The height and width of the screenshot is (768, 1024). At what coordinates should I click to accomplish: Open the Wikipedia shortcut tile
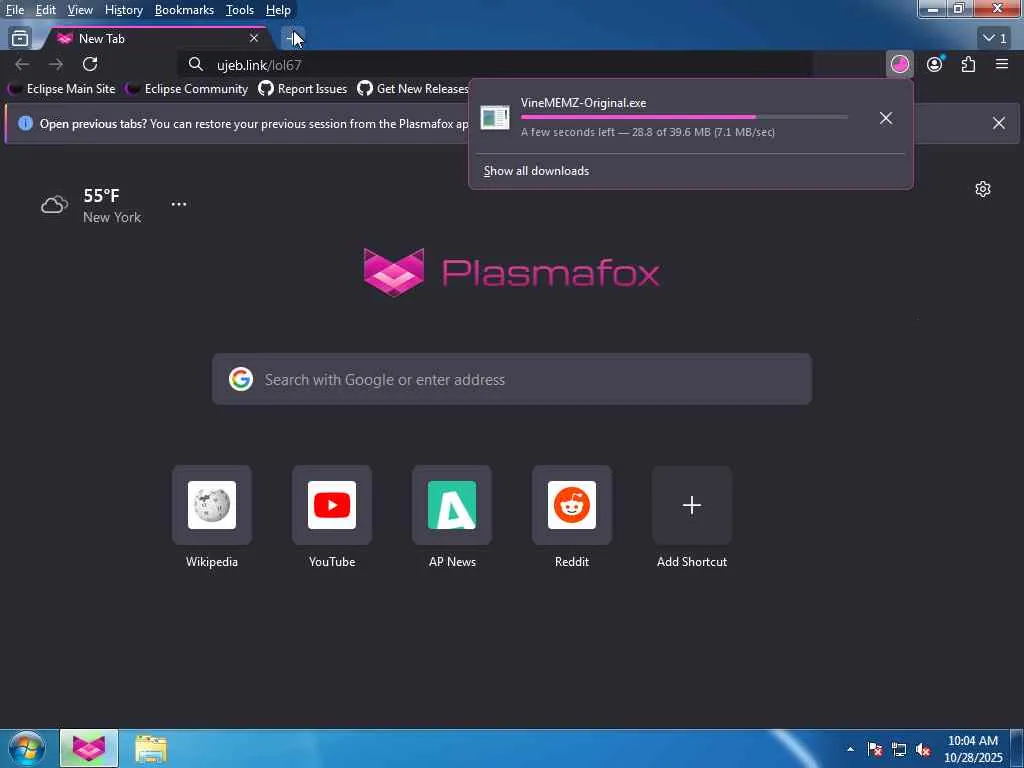(212, 505)
